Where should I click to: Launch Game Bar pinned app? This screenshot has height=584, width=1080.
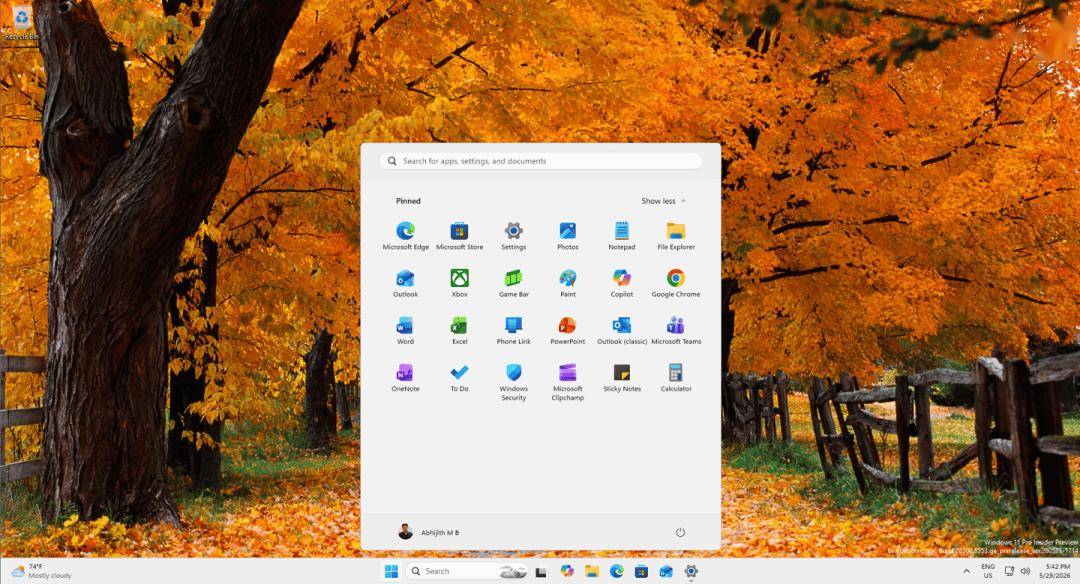(x=514, y=283)
